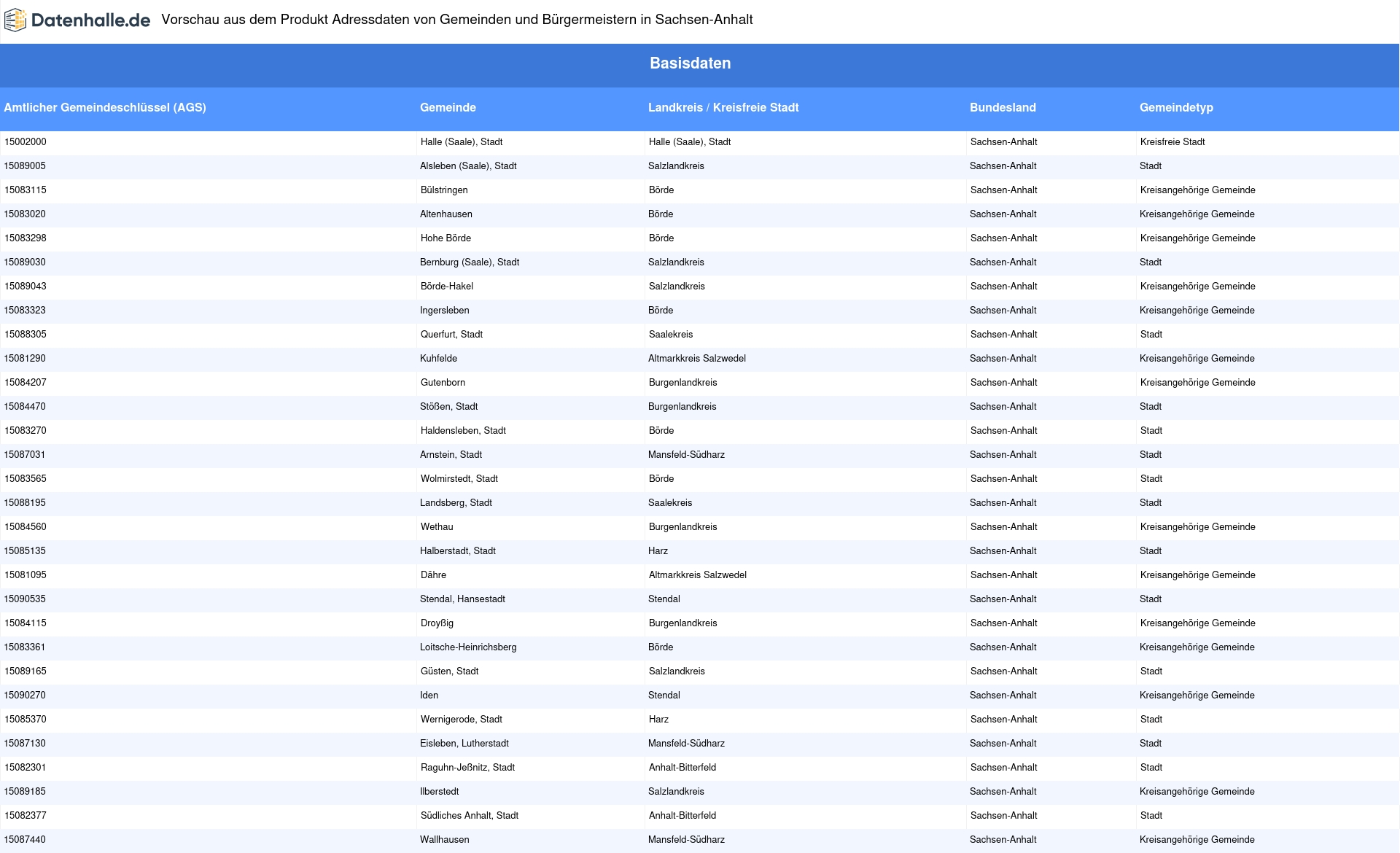Select the Wallhausen cell
1400x853 pixels.
pos(445,840)
